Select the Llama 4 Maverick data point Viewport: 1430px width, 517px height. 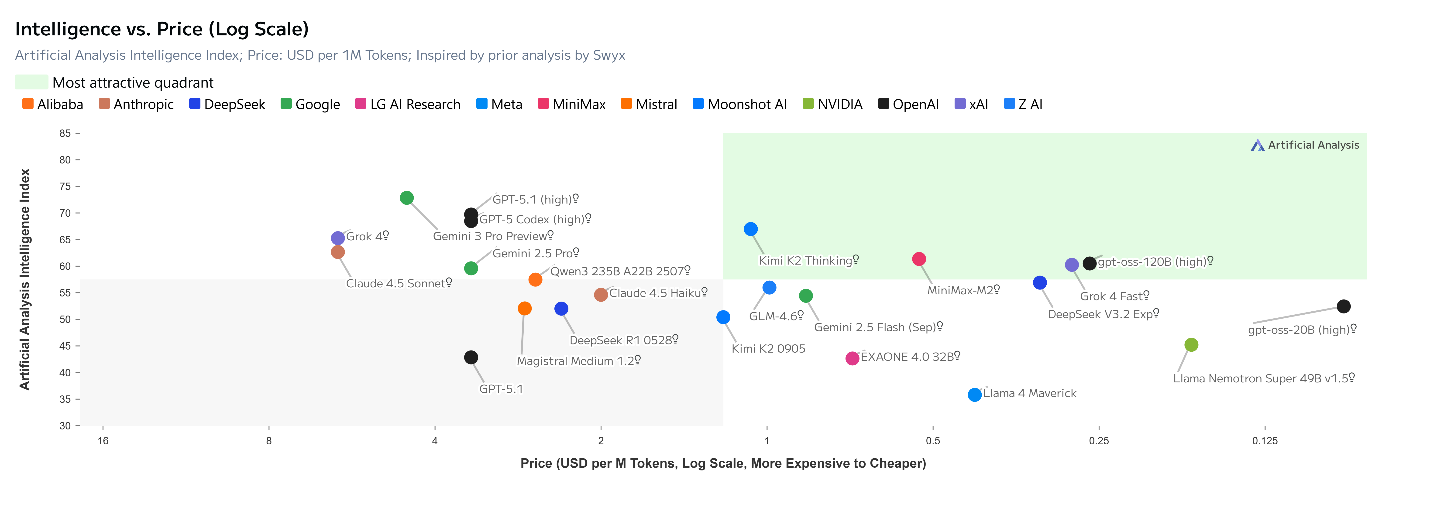975,395
